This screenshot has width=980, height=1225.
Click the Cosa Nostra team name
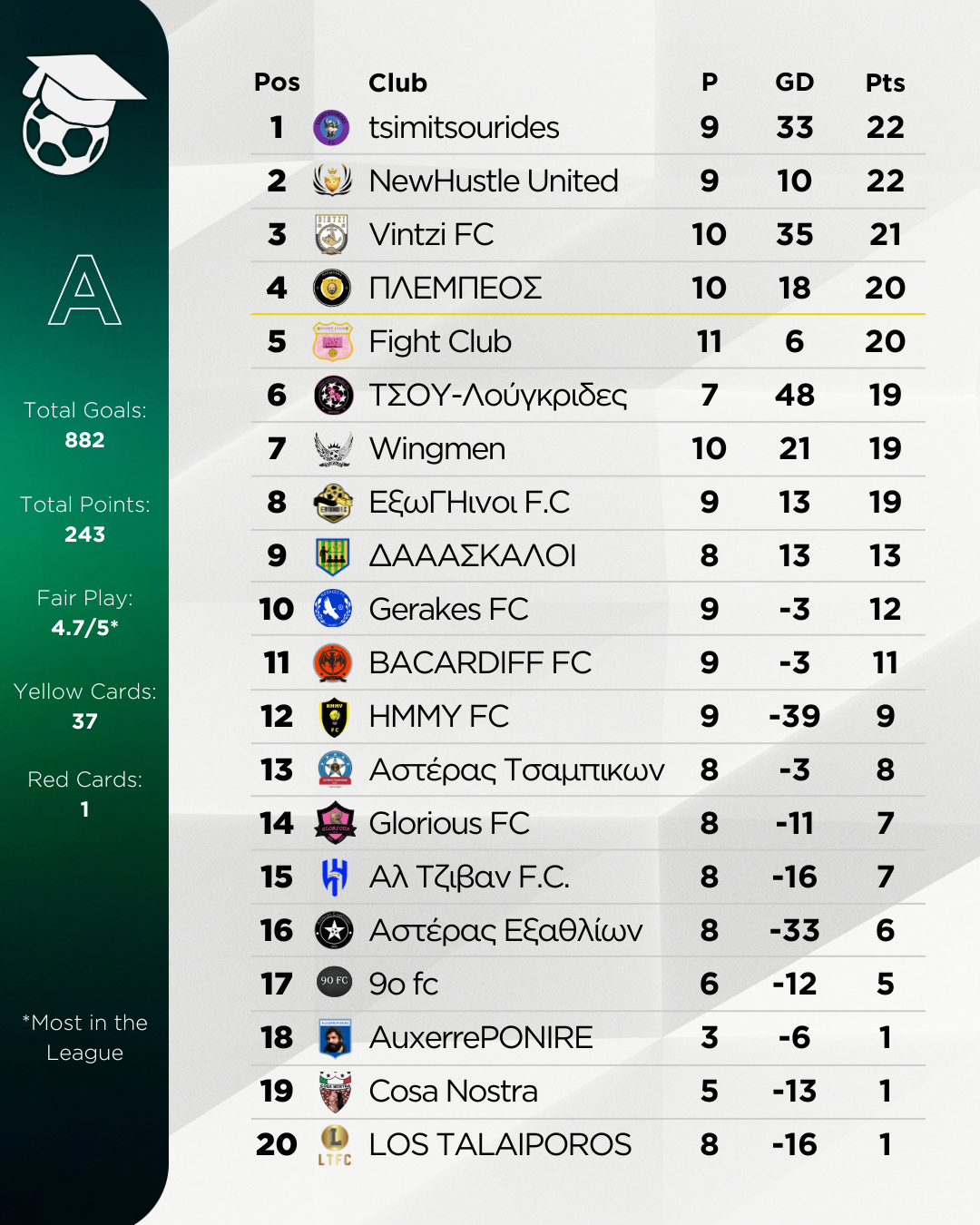pos(454,1091)
